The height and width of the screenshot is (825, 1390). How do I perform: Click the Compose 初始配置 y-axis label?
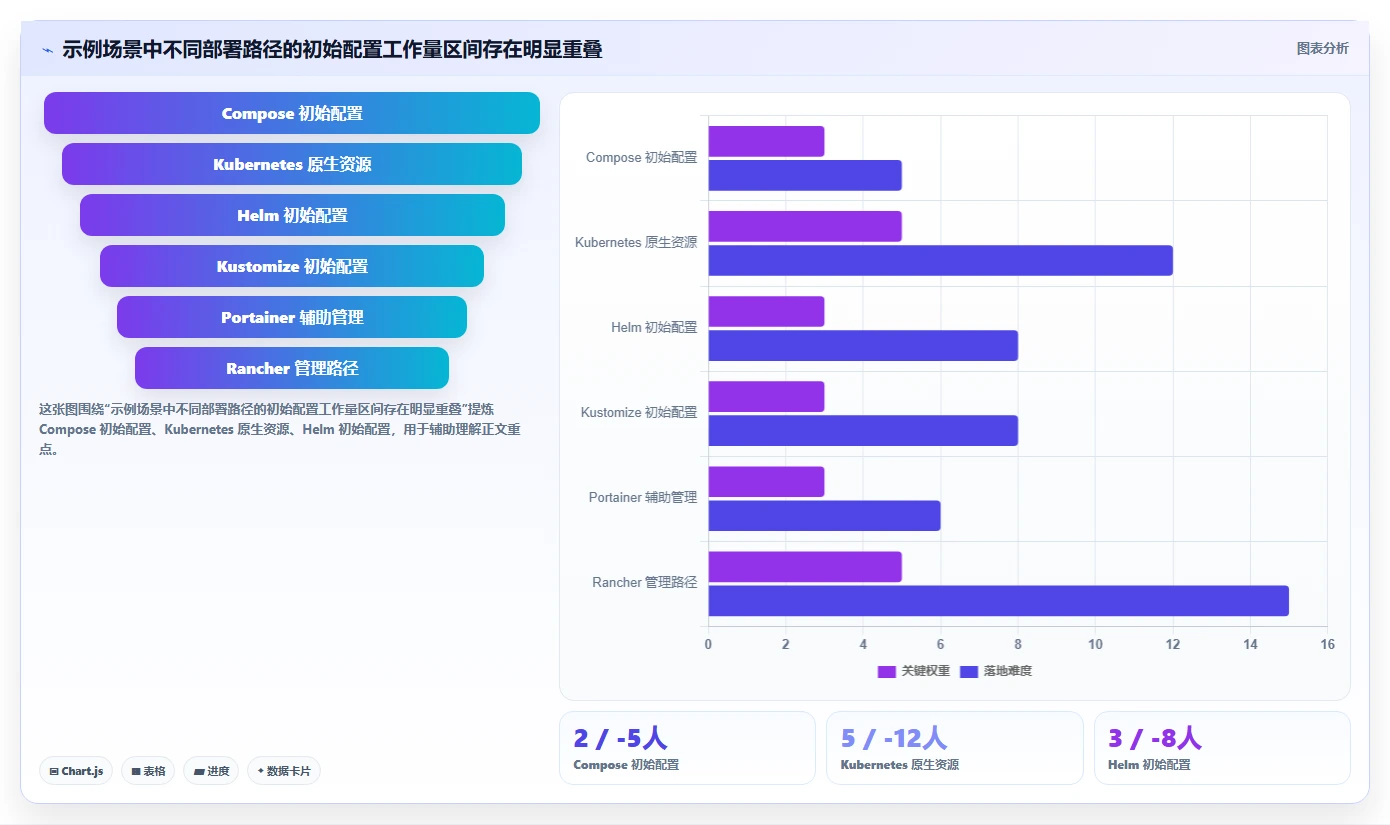pos(641,158)
